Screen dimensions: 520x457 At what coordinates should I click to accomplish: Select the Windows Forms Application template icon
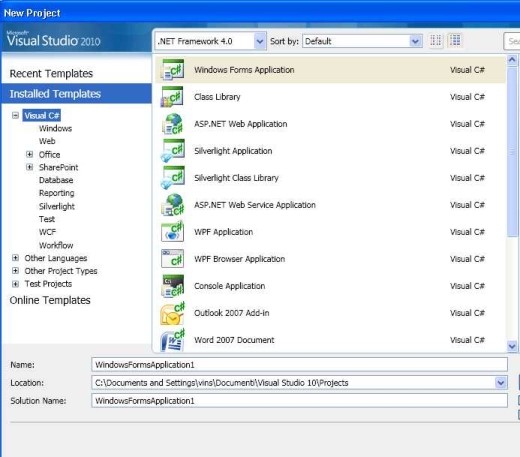pos(172,70)
